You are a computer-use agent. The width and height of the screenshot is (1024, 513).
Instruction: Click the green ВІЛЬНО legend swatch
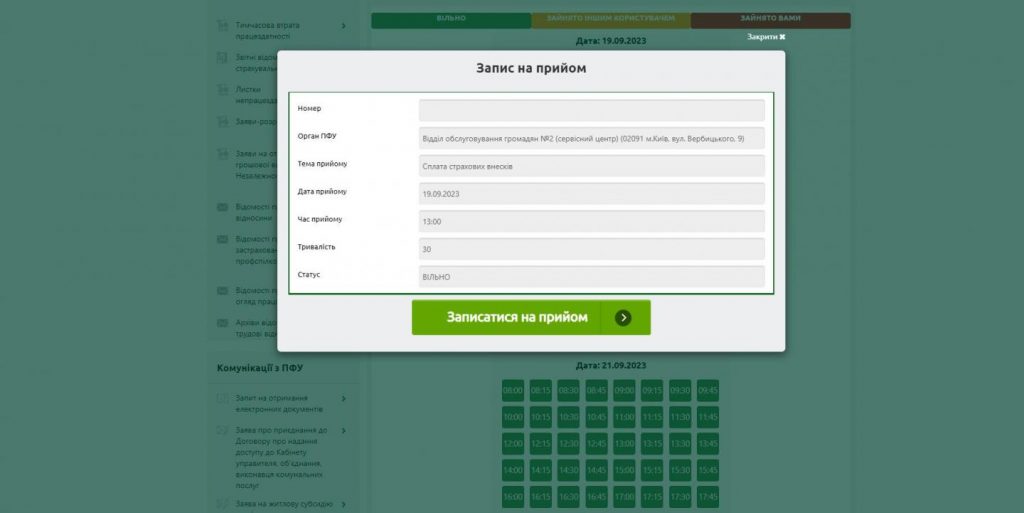point(450,19)
